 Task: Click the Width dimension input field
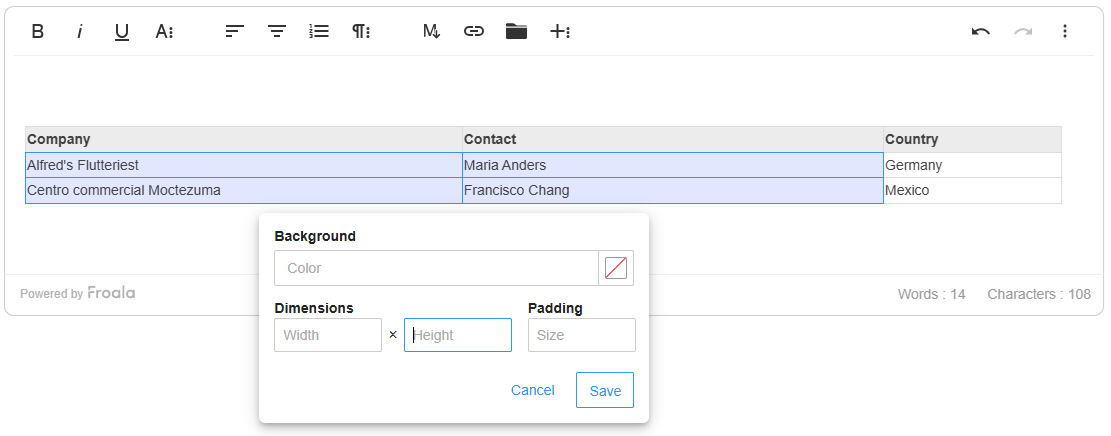[328, 335]
